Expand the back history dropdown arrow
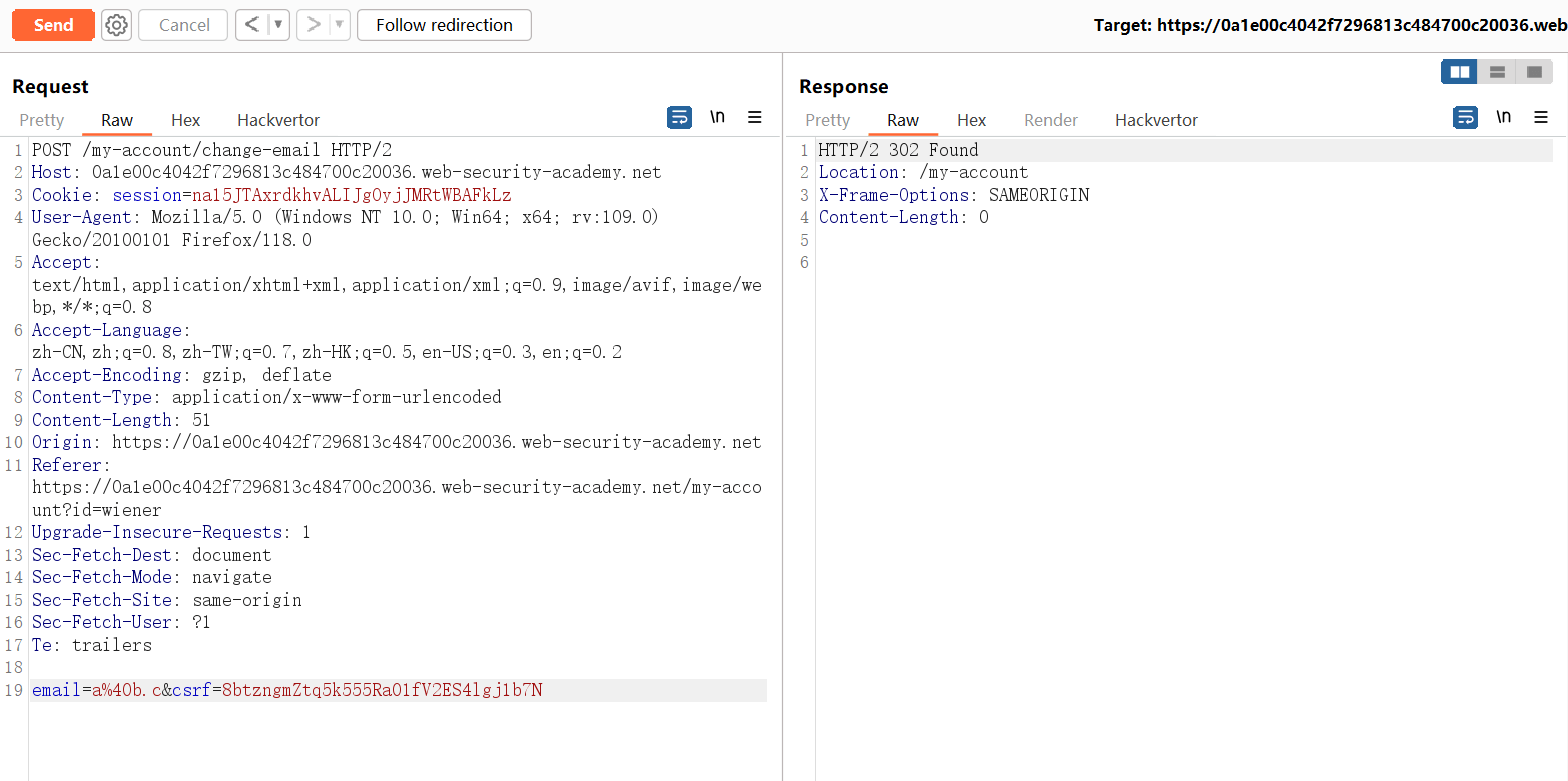Image resolution: width=1568 pixels, height=781 pixels. click(x=278, y=25)
